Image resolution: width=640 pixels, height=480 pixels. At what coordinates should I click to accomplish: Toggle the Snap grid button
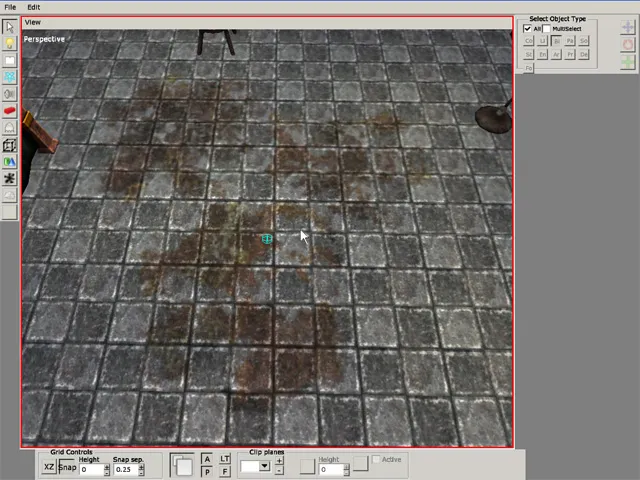[x=67, y=467]
